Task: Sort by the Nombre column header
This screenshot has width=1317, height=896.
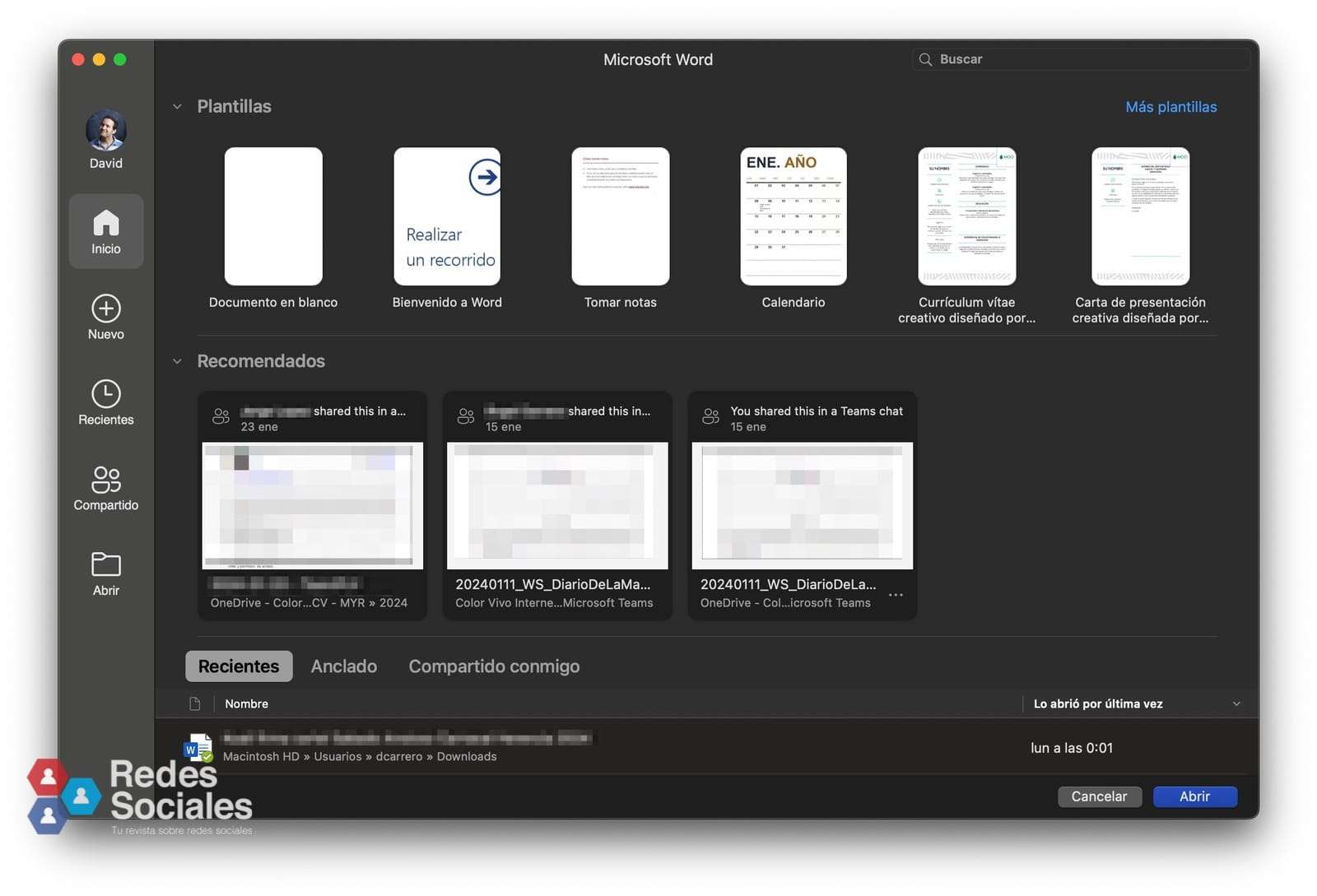Action: [x=246, y=703]
